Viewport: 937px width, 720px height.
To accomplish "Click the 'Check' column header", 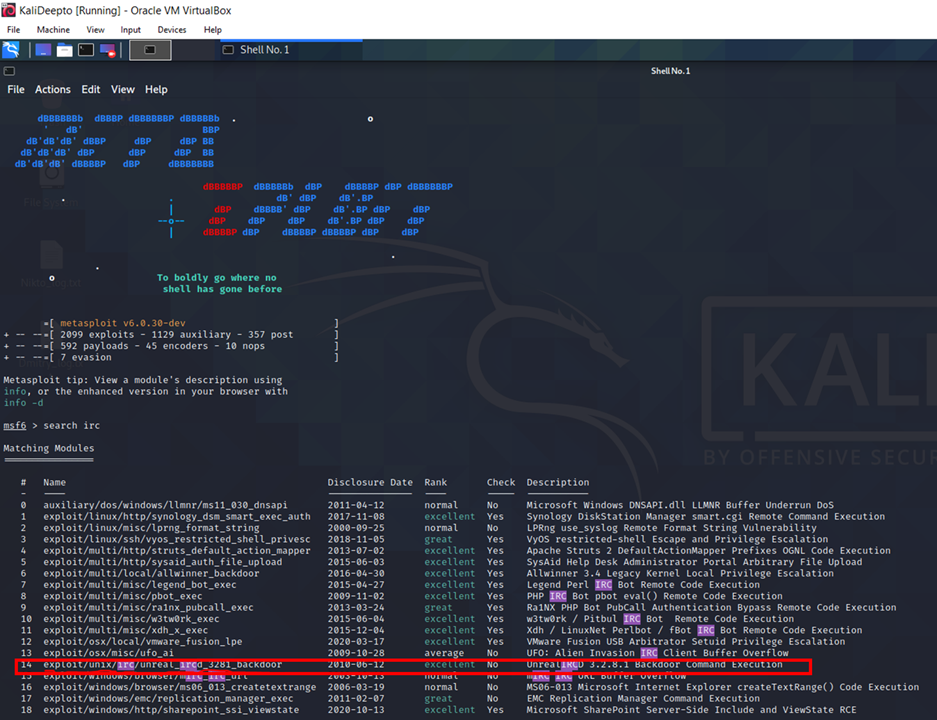I will (x=501, y=482).
